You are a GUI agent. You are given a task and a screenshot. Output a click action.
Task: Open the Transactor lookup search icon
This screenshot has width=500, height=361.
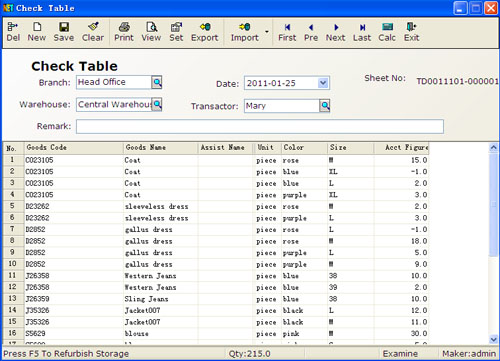(325, 106)
